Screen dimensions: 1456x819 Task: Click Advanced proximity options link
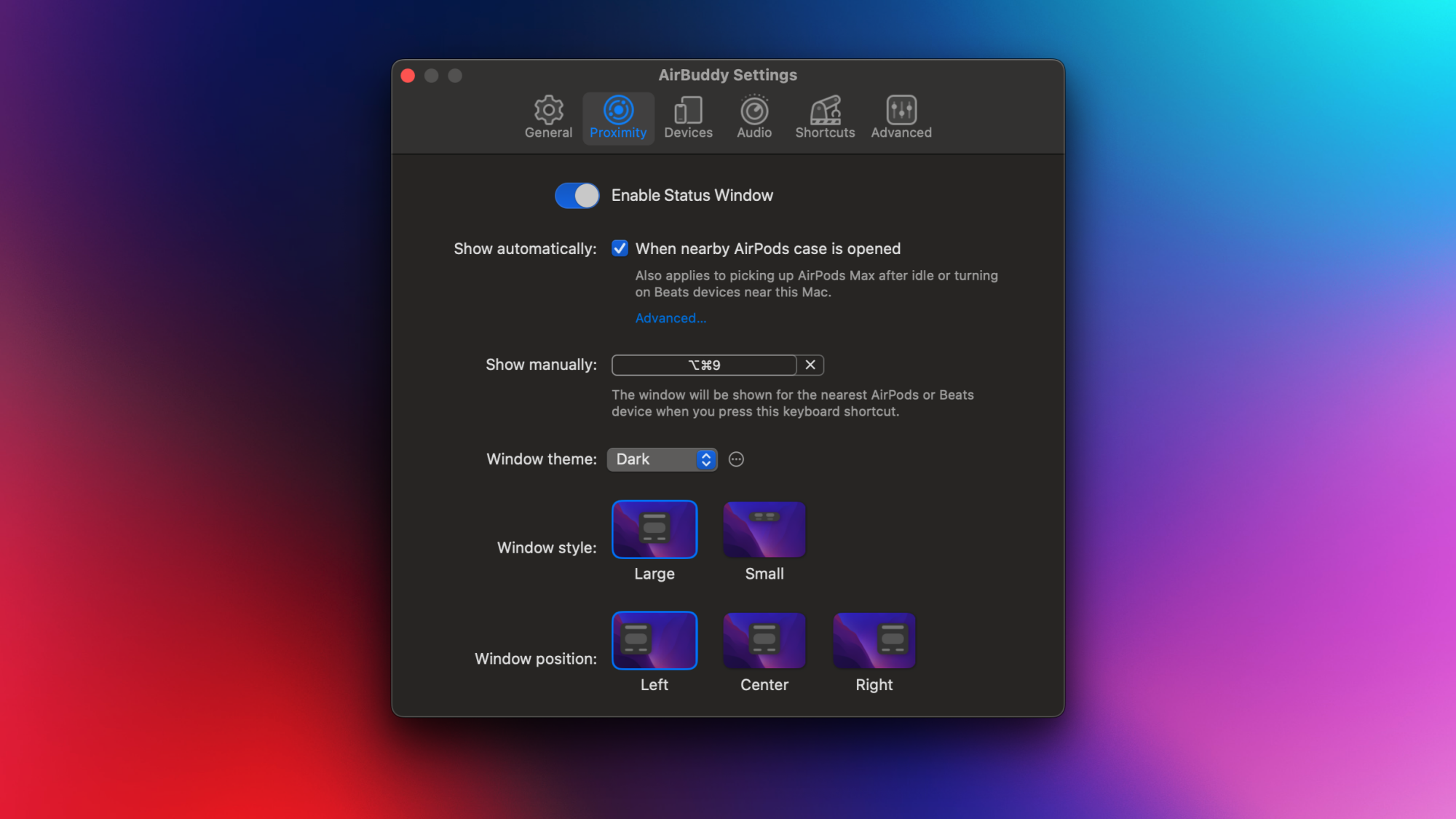click(669, 318)
